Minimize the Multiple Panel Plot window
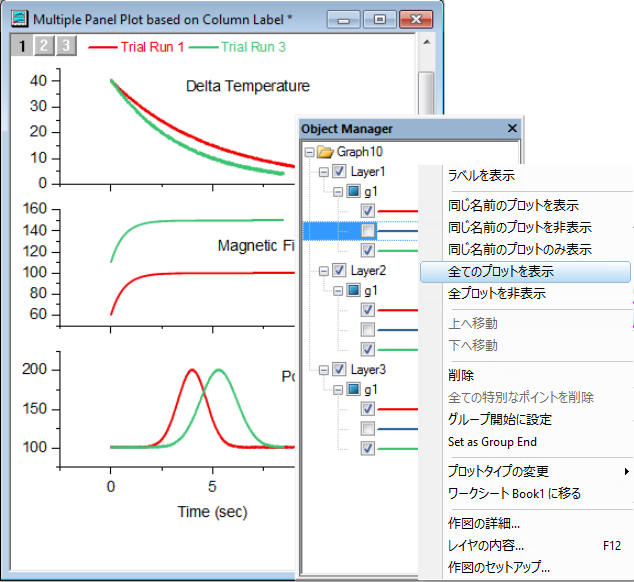This screenshot has height=582, width=634. (x=343, y=19)
